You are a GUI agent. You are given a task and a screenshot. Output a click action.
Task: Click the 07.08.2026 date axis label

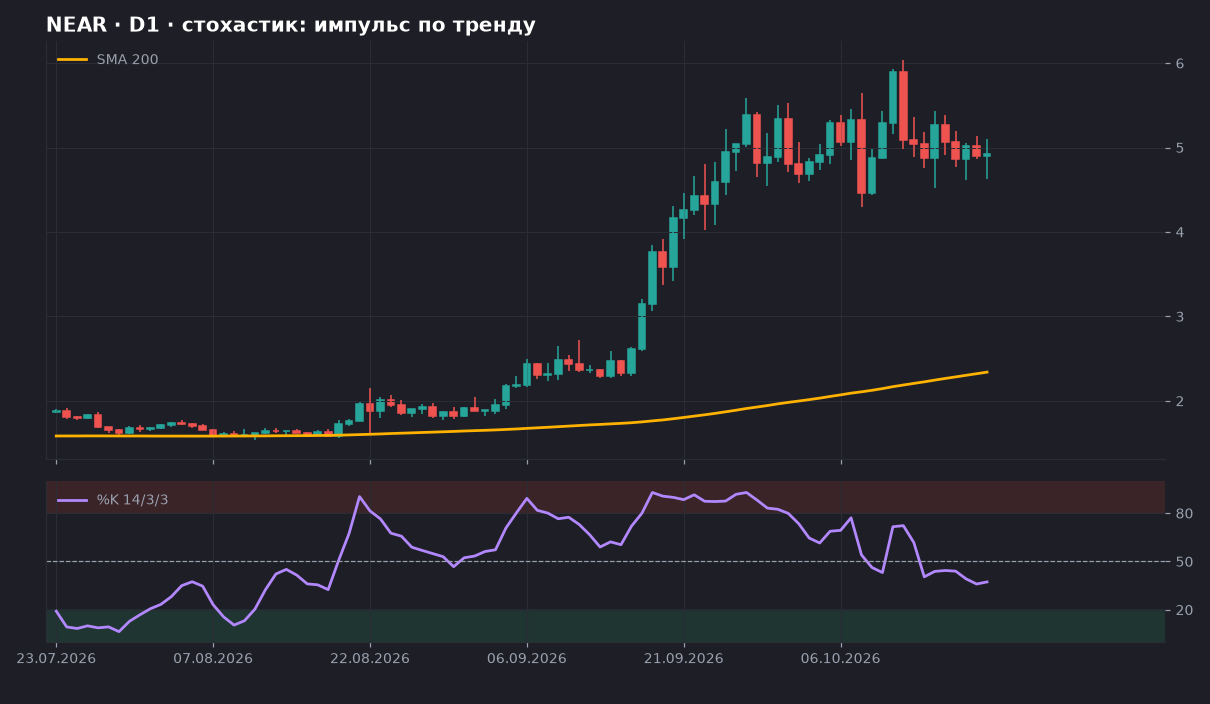[213, 658]
